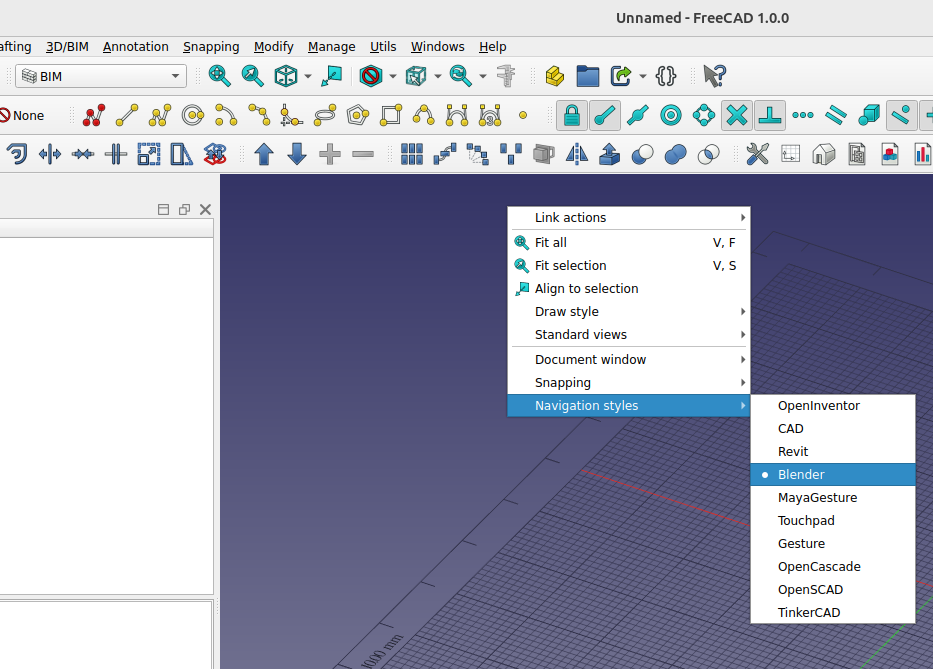This screenshot has height=669, width=933.
Task: Select the Draft Line tool icon
Action: point(127,116)
